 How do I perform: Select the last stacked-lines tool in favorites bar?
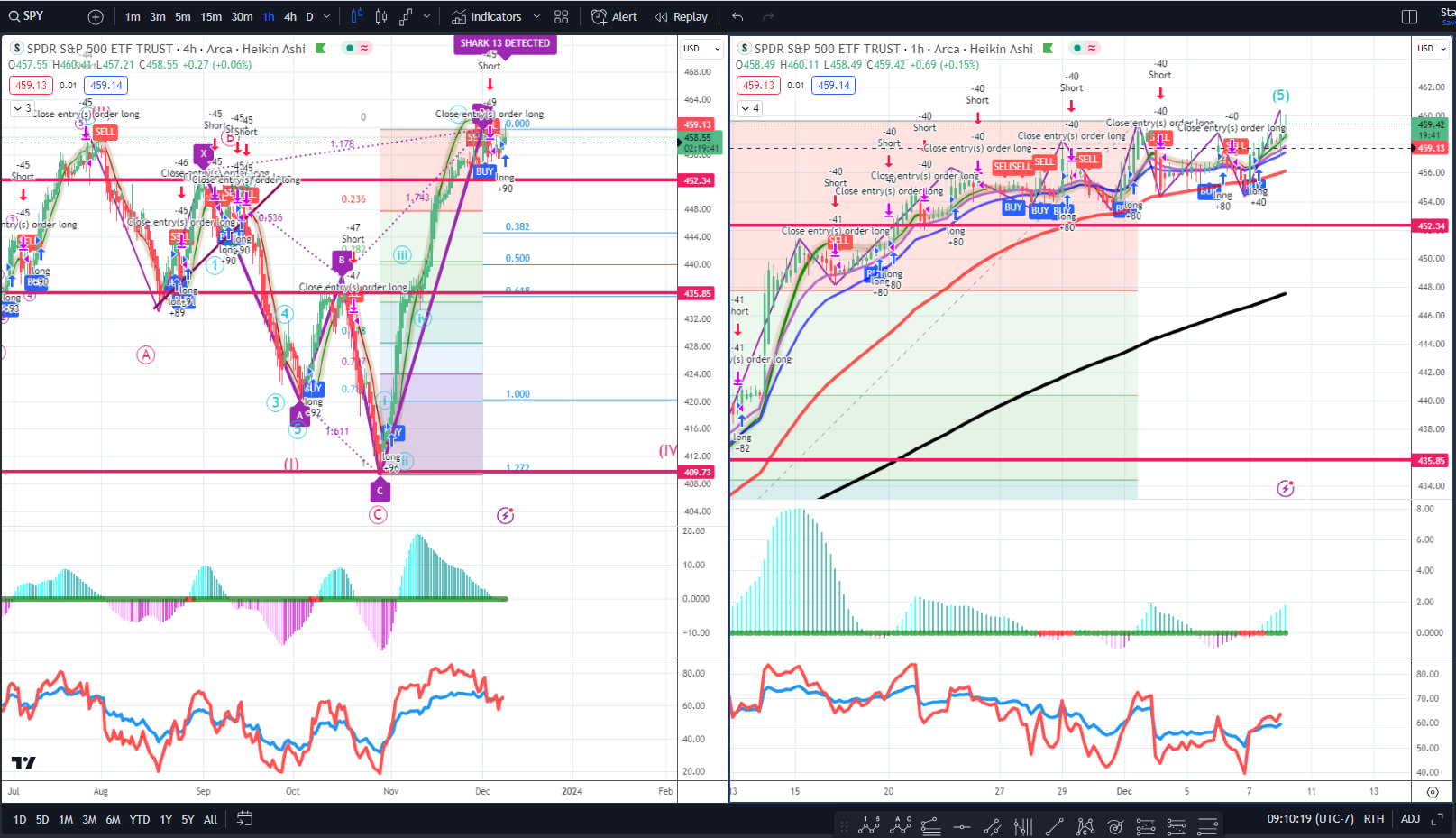coord(1208,826)
